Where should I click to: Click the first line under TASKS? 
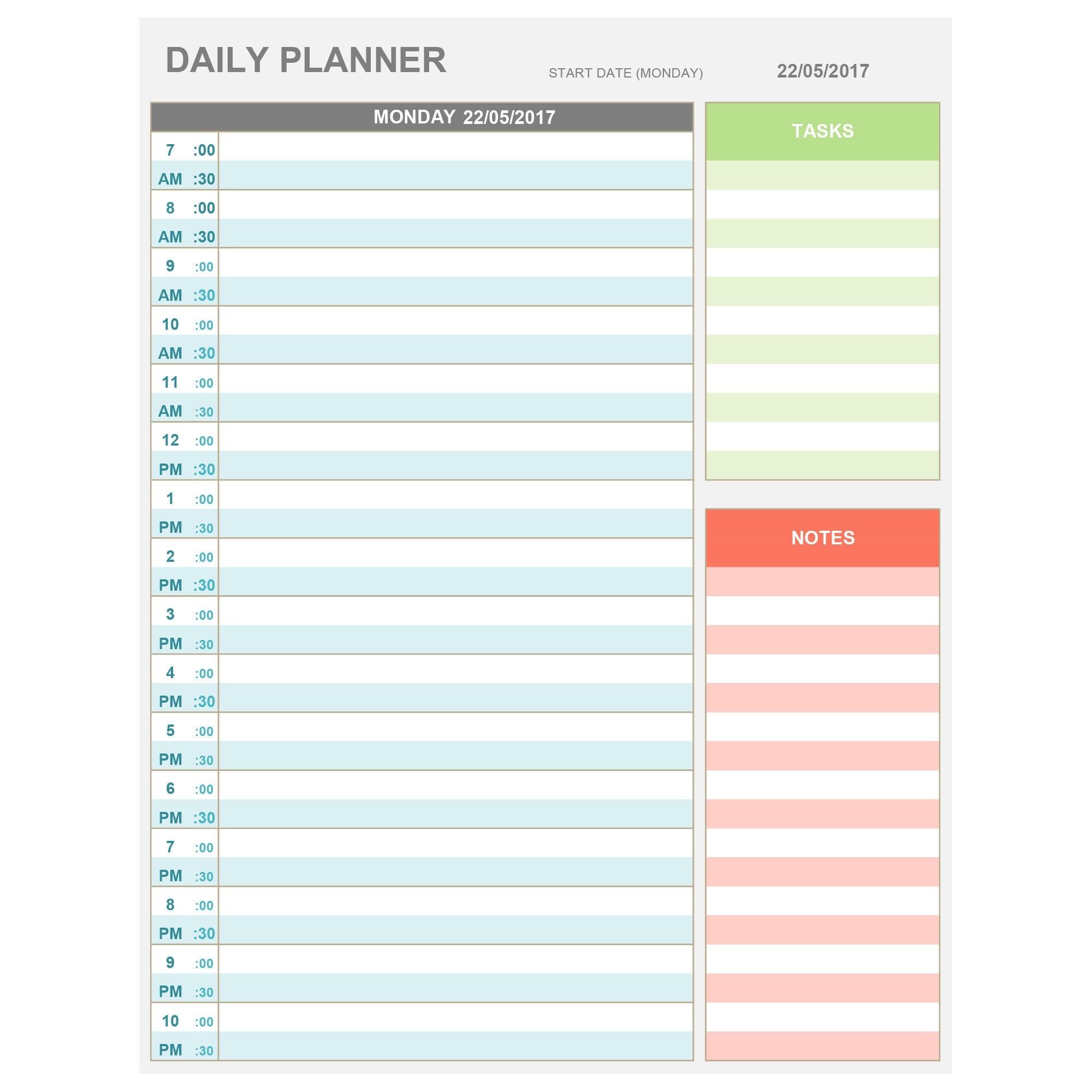(x=822, y=175)
